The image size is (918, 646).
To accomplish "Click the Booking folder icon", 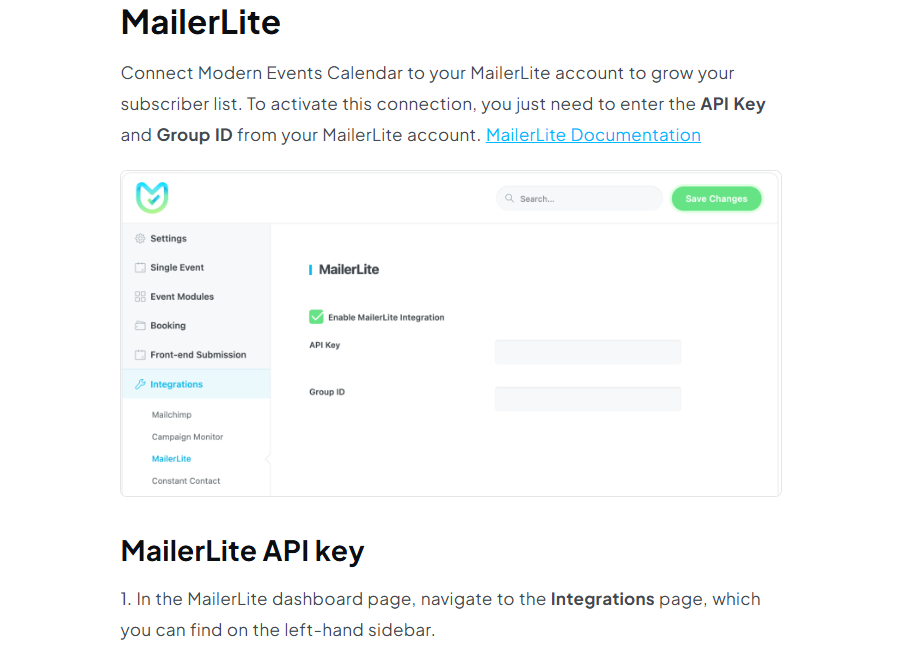I will [x=140, y=326].
